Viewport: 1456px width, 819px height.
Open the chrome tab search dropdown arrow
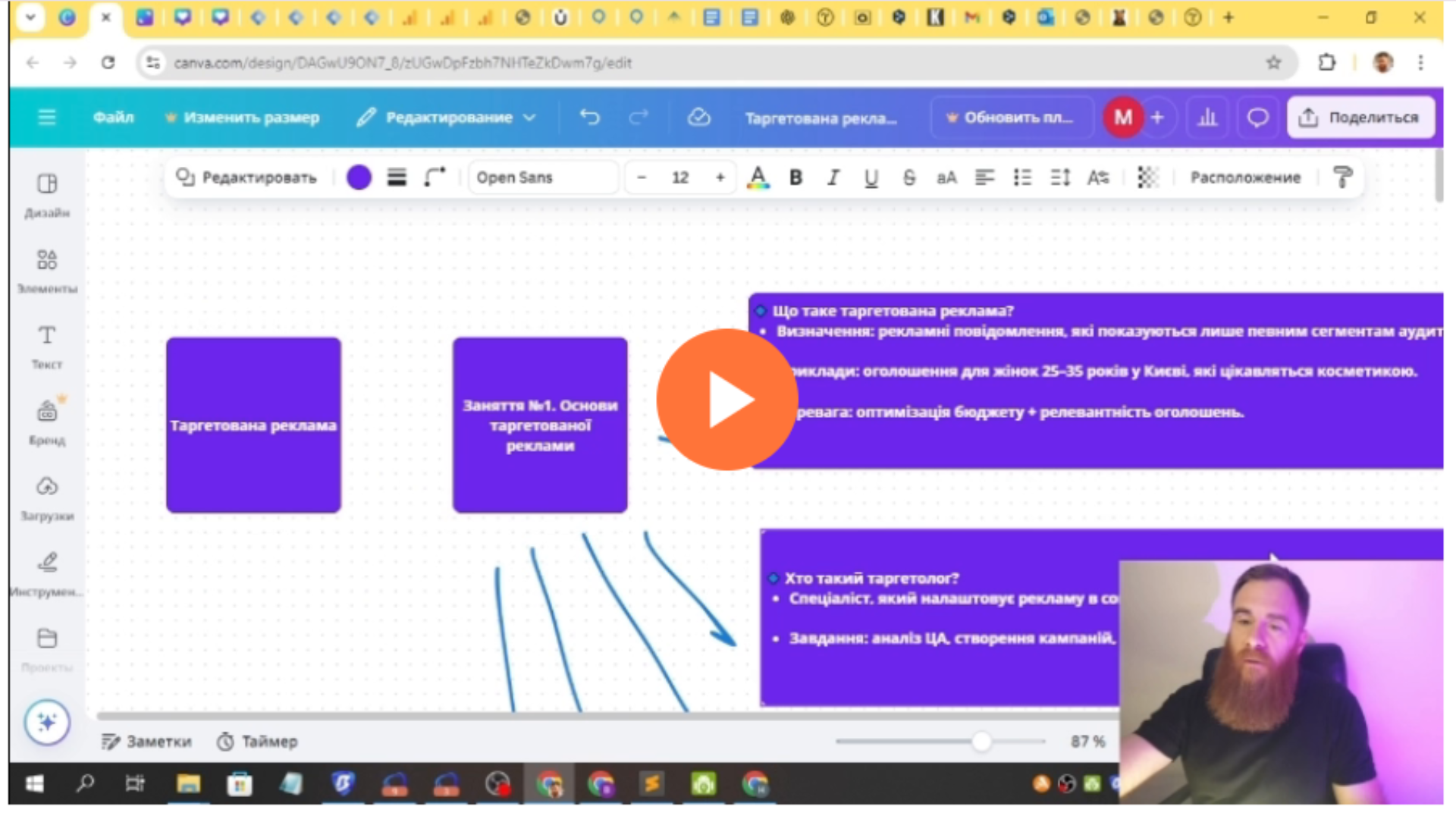coord(30,17)
